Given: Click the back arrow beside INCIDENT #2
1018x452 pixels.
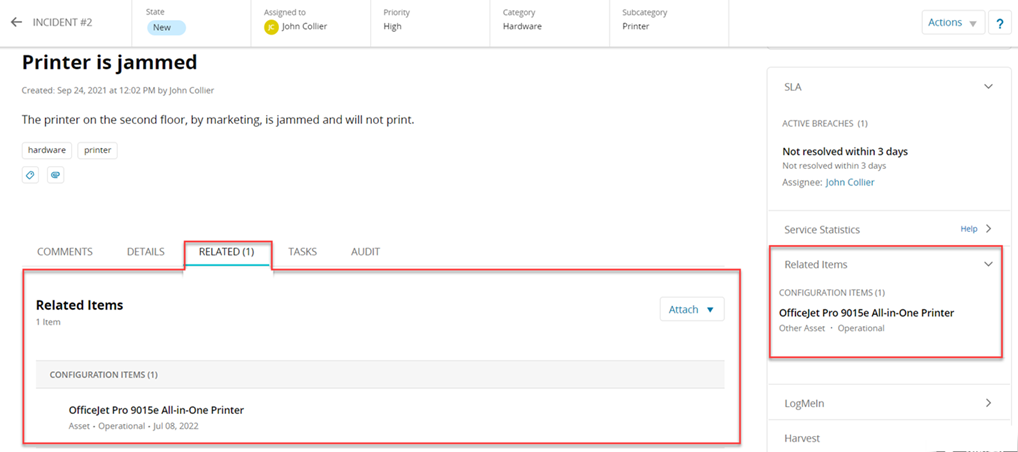Looking at the screenshot, I should coord(16,22).
